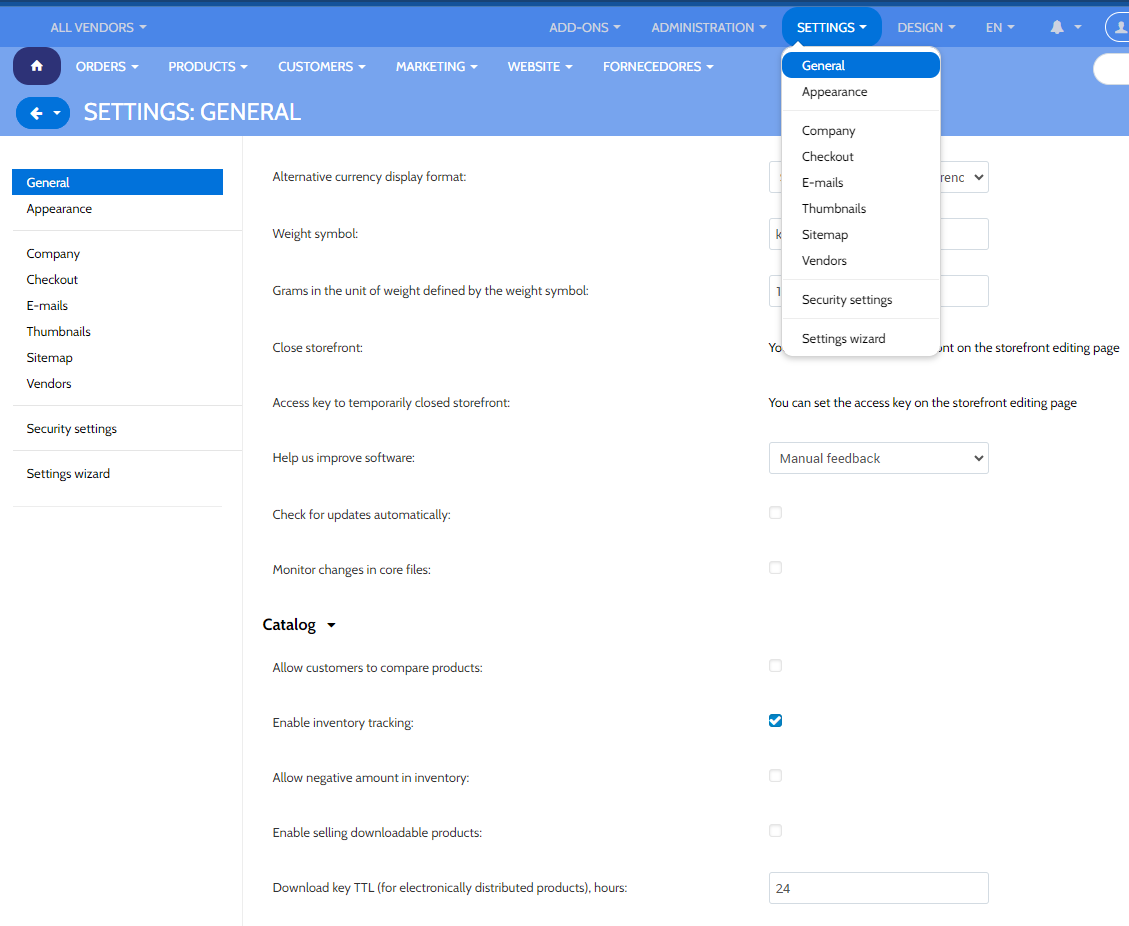Screen dimensions: 1129x926
Task: Click the Download key TTL input field
Action: point(878,887)
